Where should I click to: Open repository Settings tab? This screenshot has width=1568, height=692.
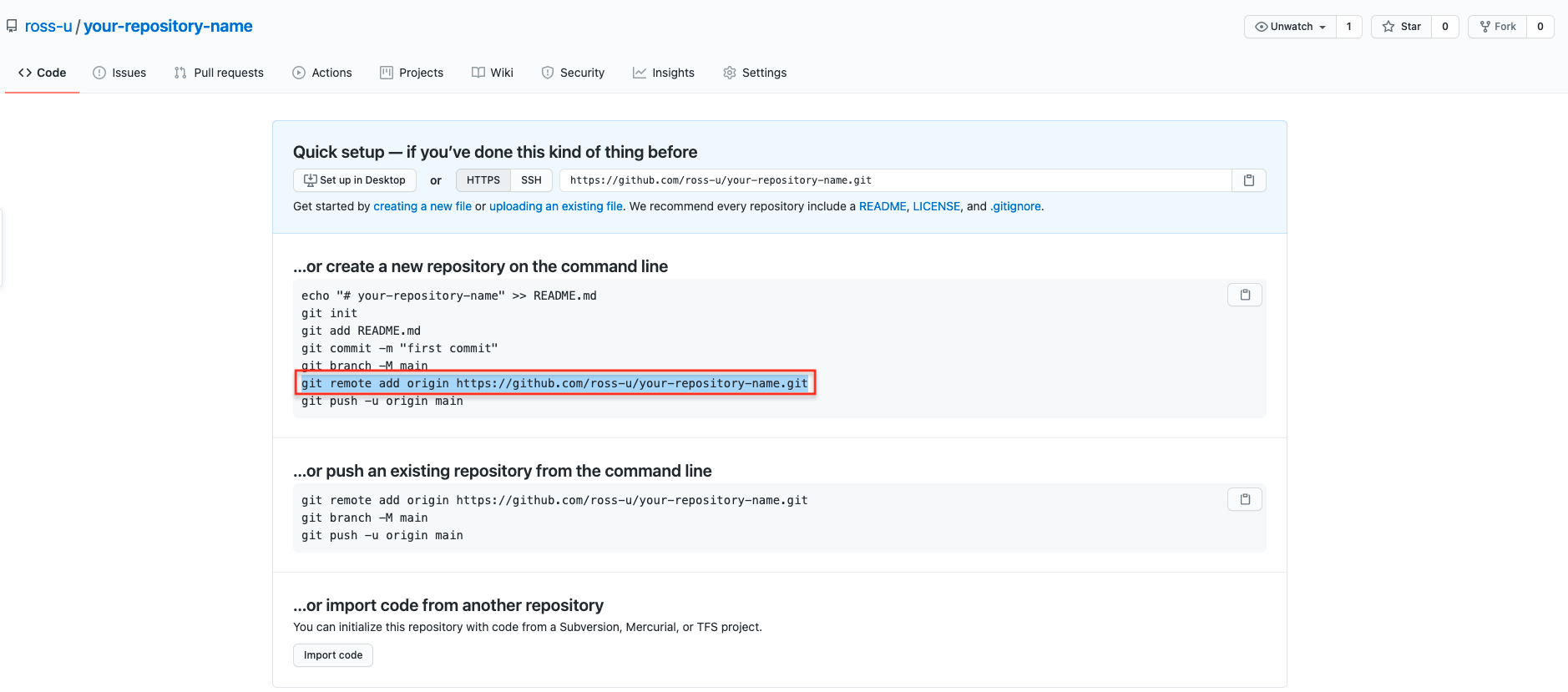(x=755, y=73)
